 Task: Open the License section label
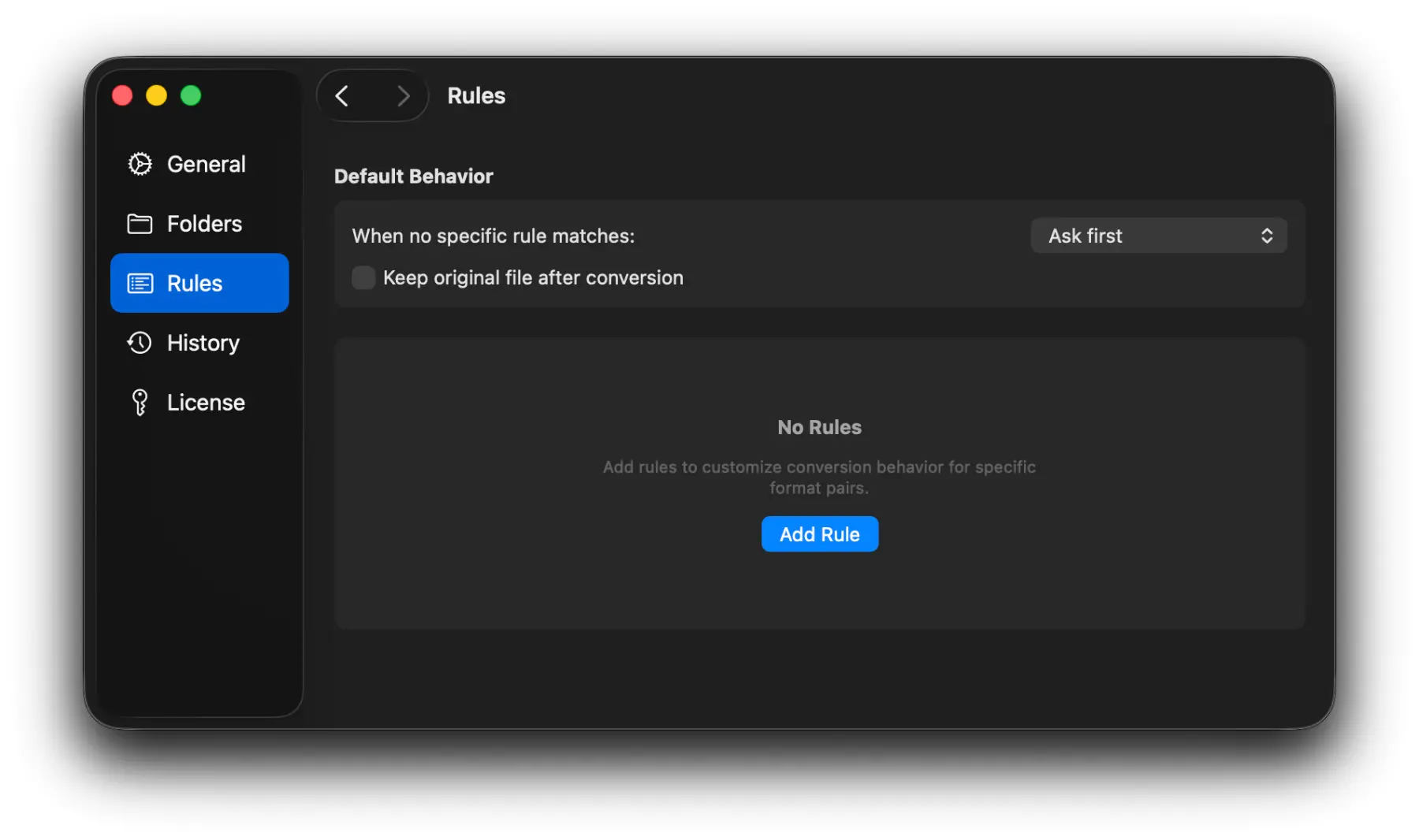point(206,403)
